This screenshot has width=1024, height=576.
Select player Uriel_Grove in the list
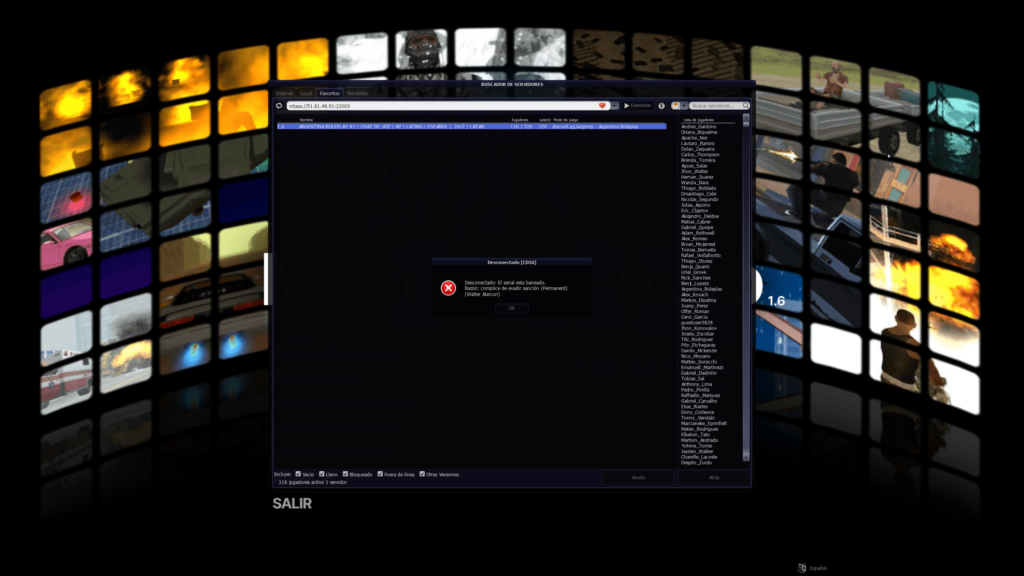(694, 272)
